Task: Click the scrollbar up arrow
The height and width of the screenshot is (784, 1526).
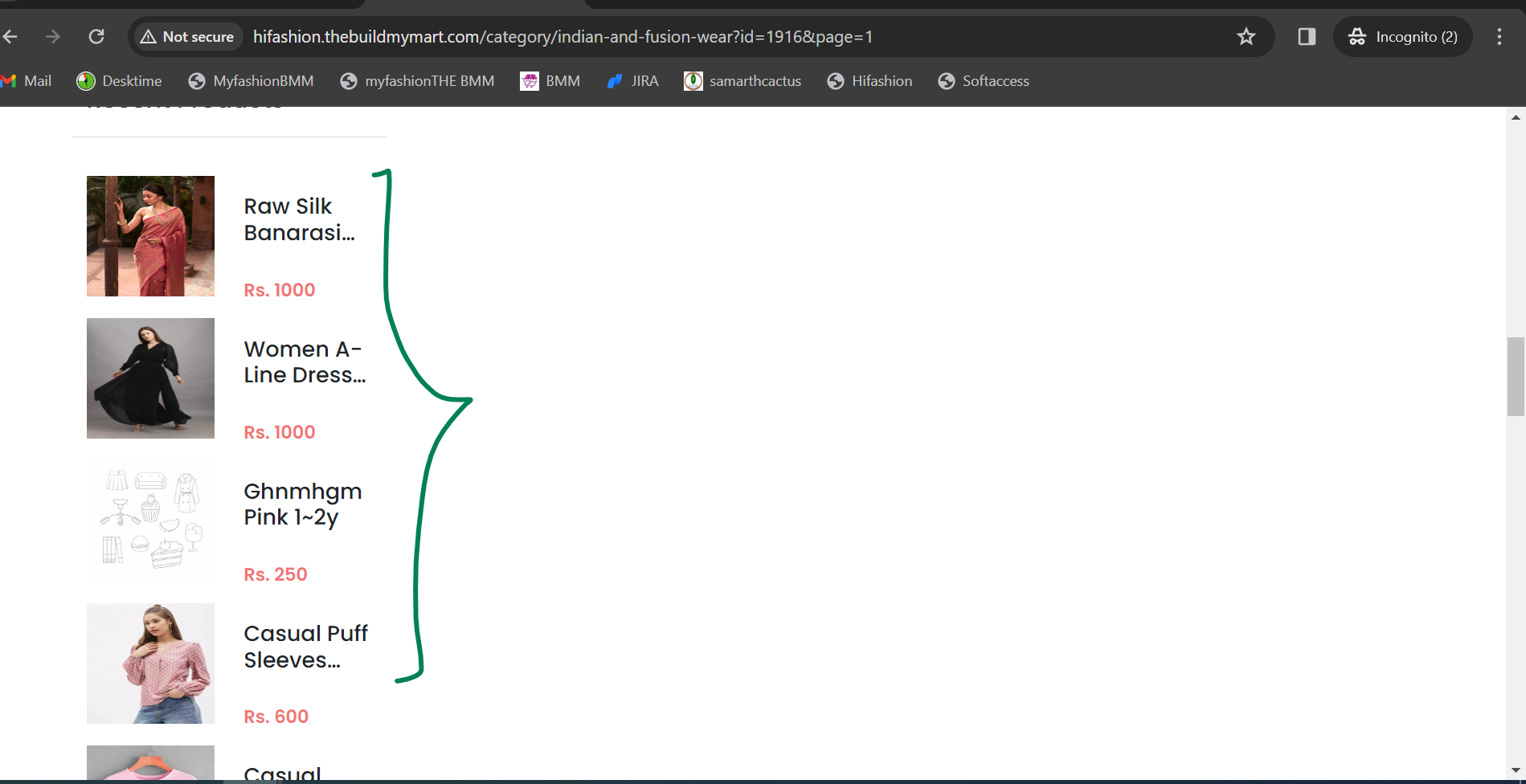Action: (1516, 117)
